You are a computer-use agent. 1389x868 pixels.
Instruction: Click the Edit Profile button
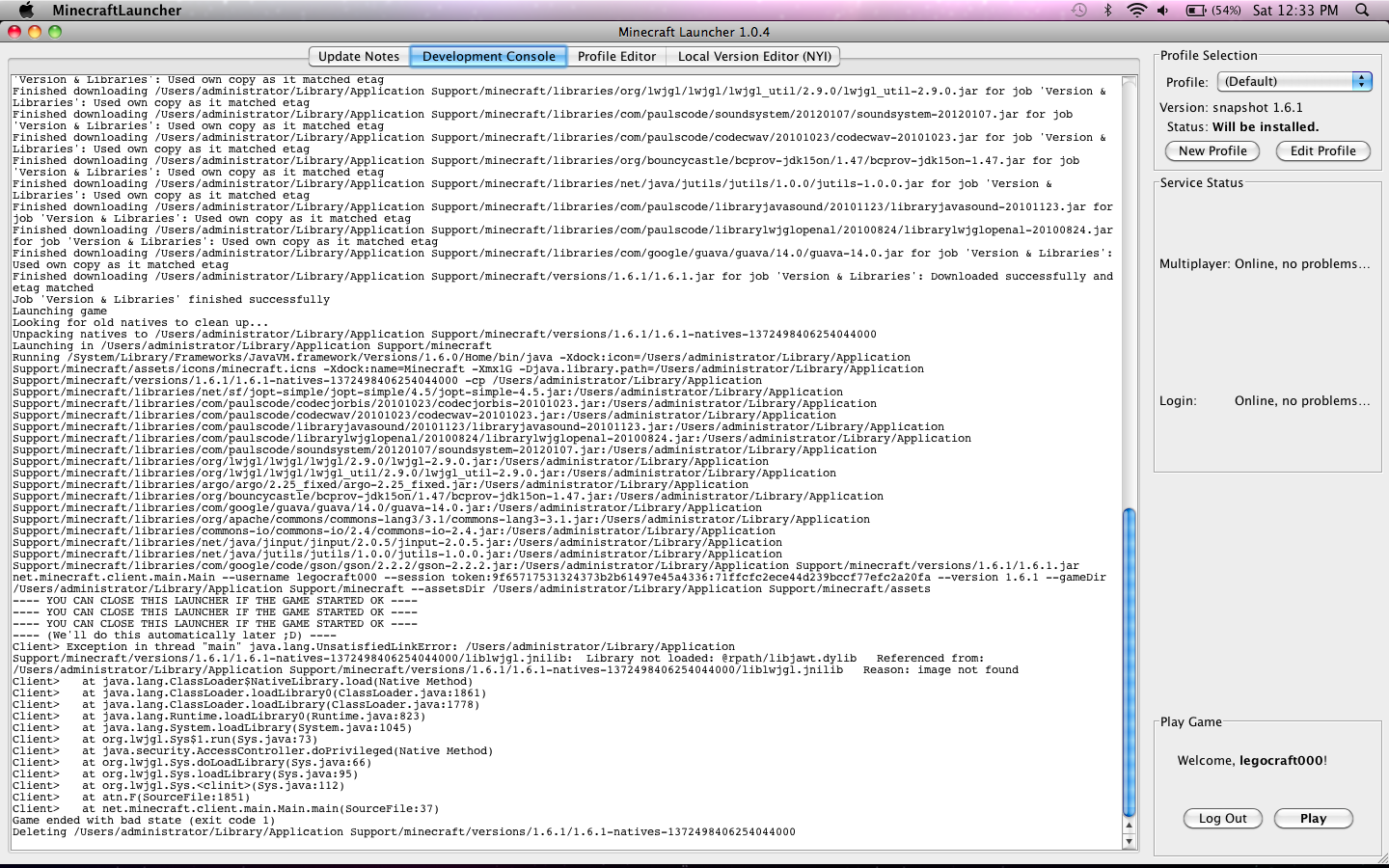pyautogui.click(x=1323, y=150)
